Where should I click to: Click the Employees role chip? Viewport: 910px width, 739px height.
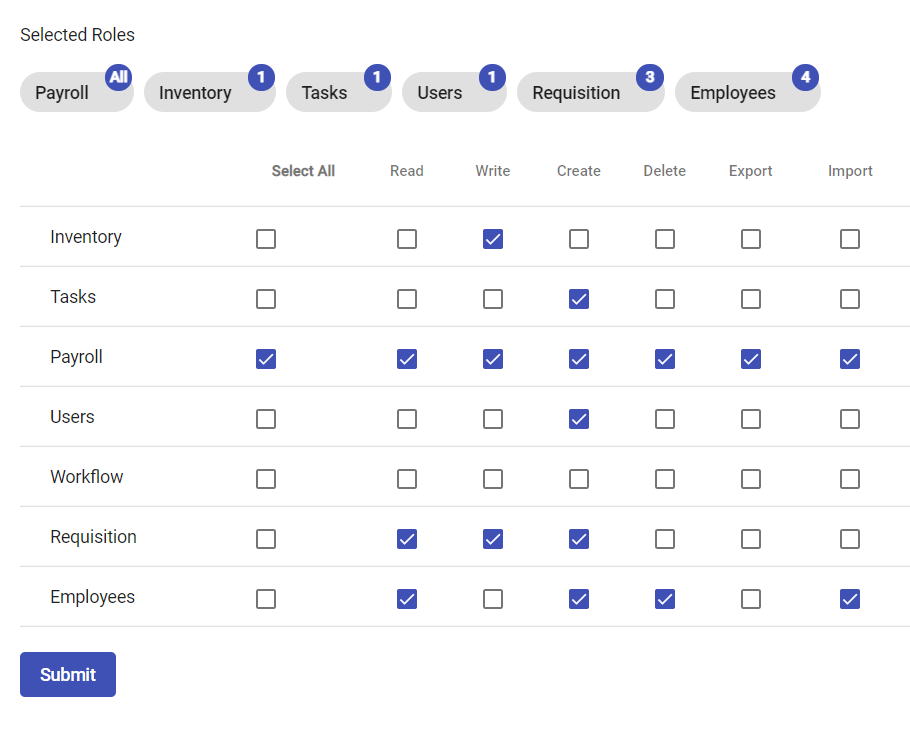pos(733,93)
